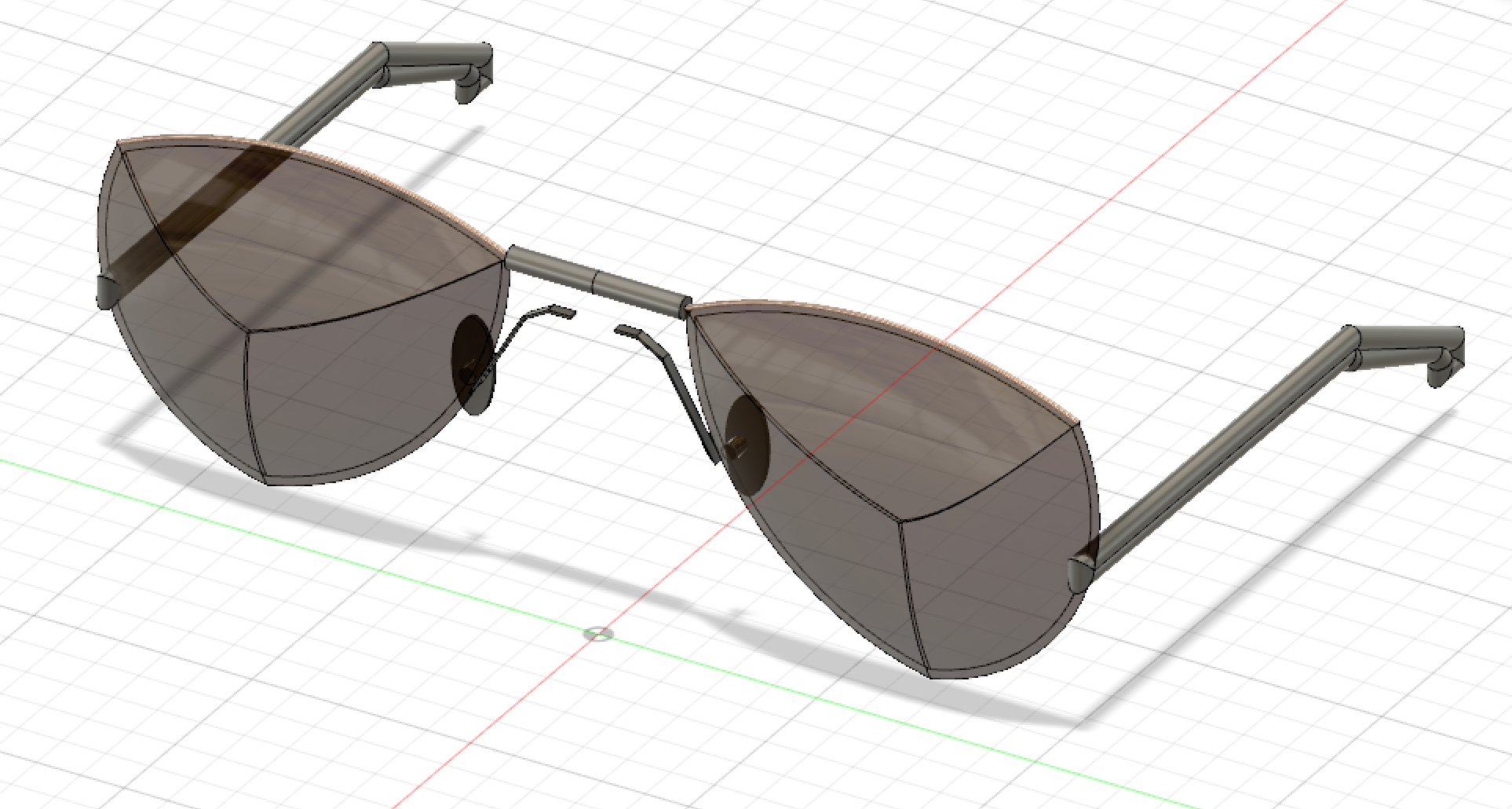
Task: Select the nose bridge bar between lenses
Action: [550, 265]
